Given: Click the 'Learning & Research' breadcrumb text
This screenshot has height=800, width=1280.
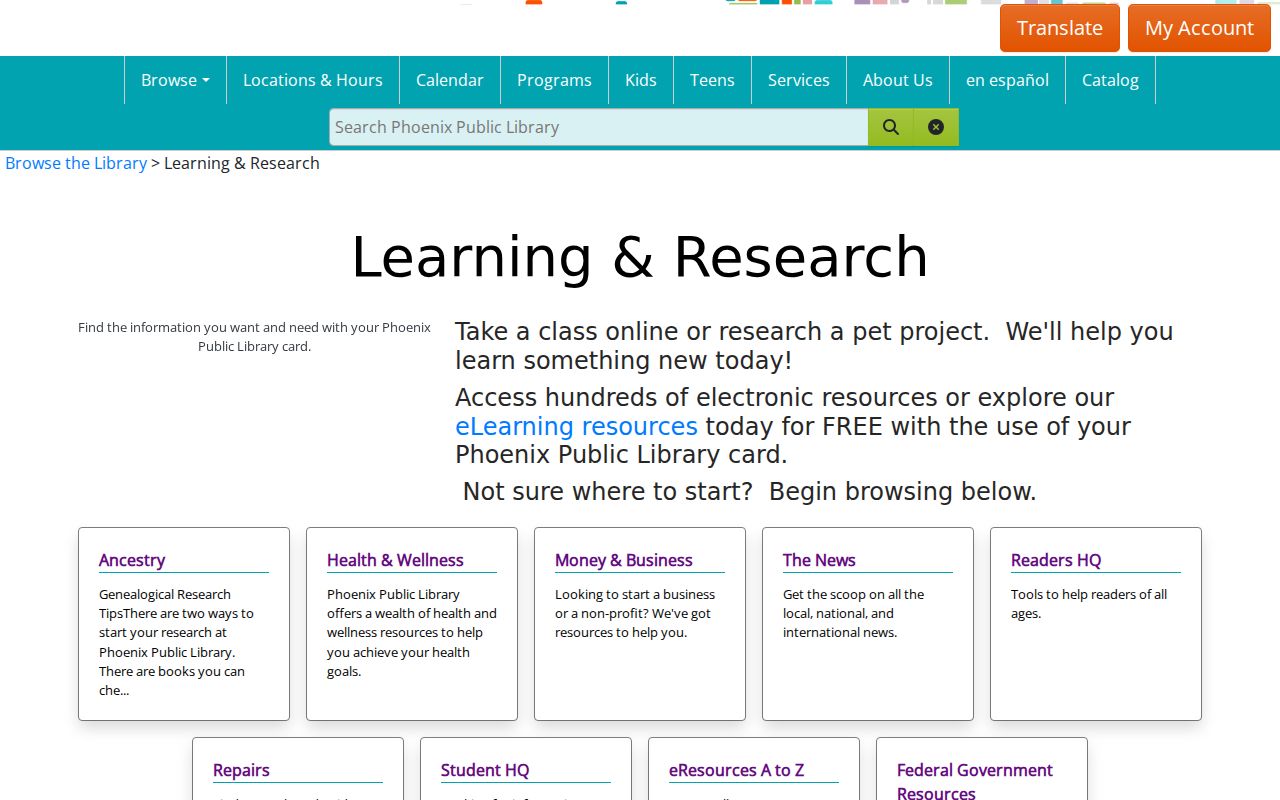Looking at the screenshot, I should click(242, 163).
